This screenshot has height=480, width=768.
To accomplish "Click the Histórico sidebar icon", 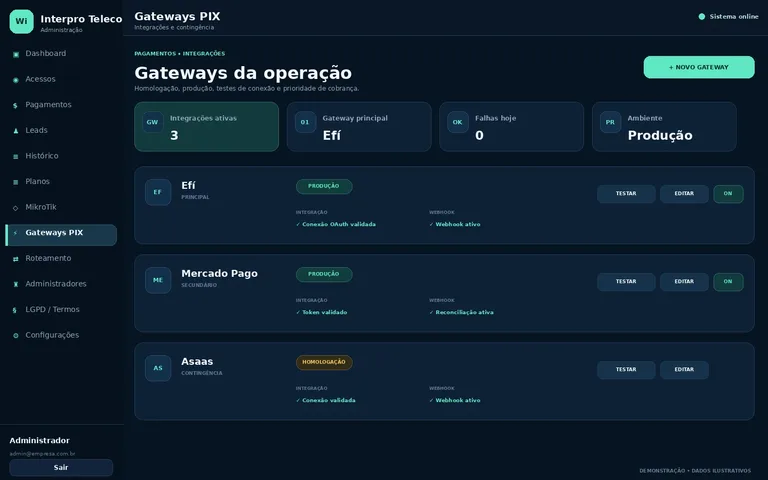I will (16, 156).
